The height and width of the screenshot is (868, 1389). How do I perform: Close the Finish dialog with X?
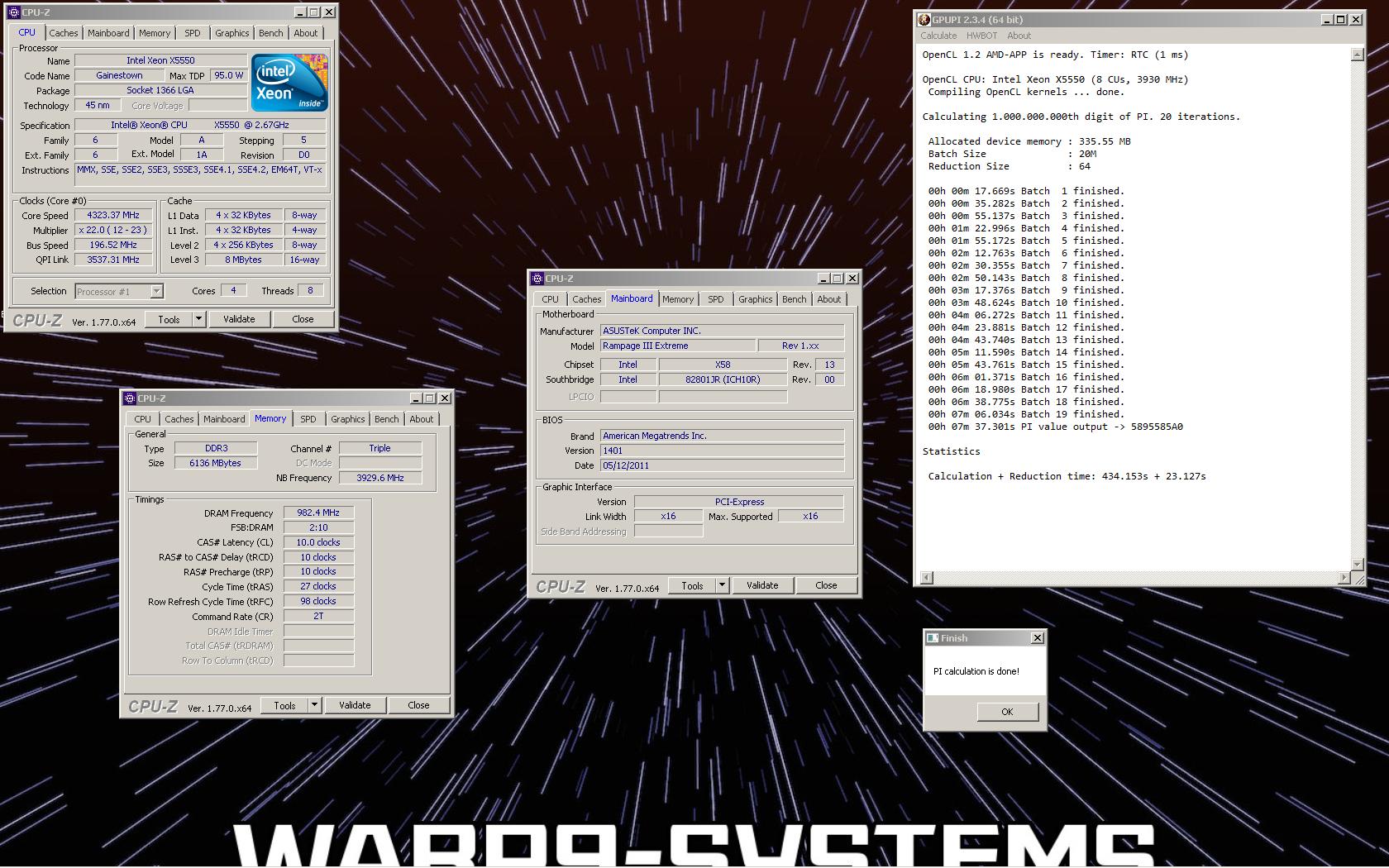pyautogui.click(x=1038, y=638)
